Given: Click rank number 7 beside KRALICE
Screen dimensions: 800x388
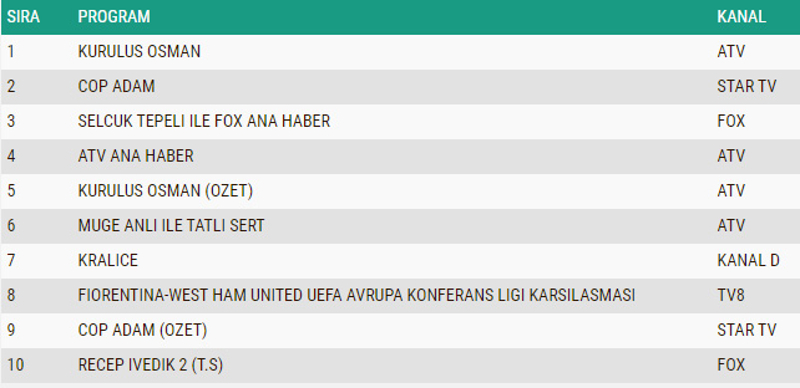Looking at the screenshot, I should tap(11, 260).
